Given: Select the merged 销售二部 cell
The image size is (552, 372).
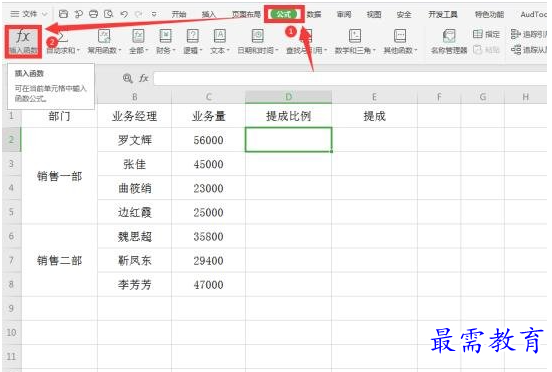Looking at the screenshot, I should pyautogui.click(x=59, y=260).
